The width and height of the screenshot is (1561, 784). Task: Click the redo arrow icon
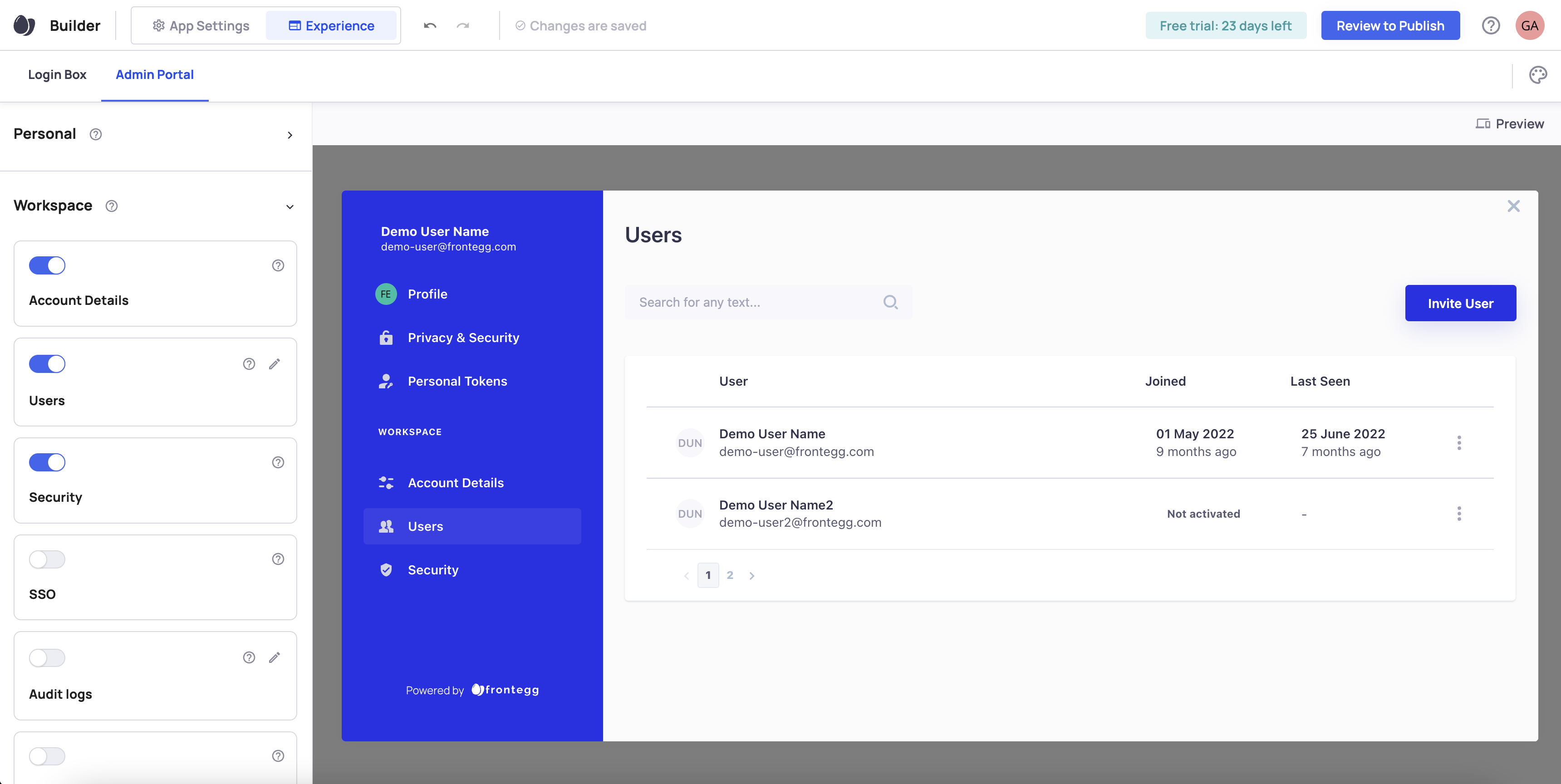(463, 25)
